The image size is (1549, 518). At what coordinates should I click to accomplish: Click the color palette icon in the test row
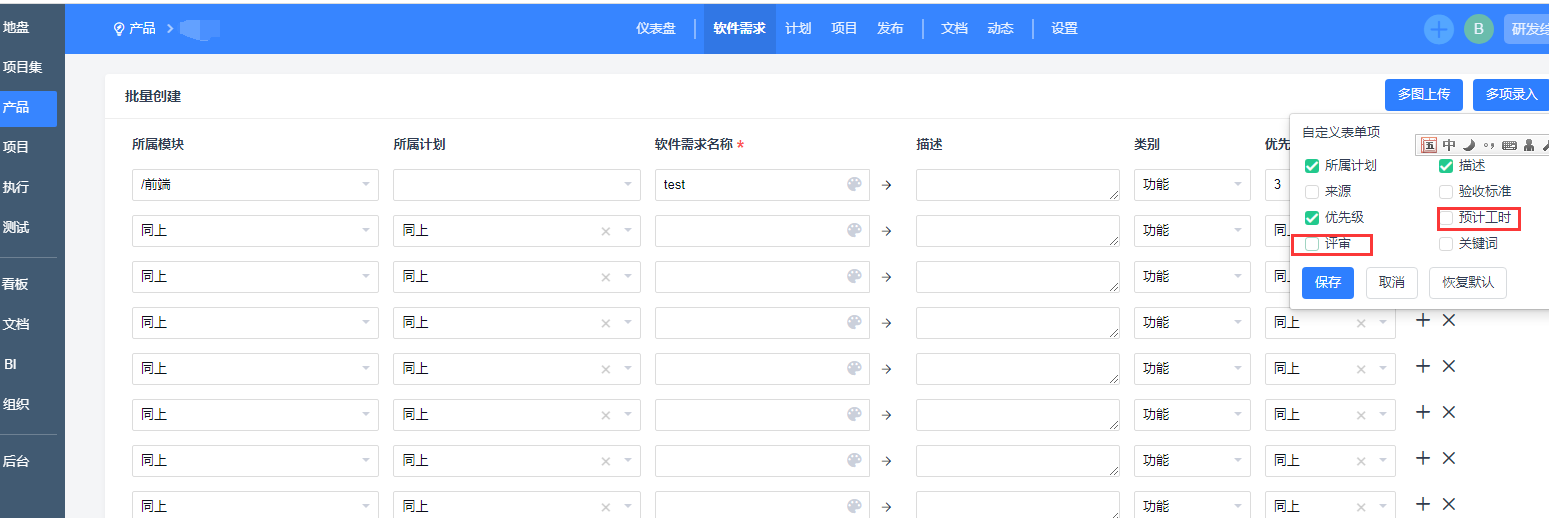(x=853, y=185)
